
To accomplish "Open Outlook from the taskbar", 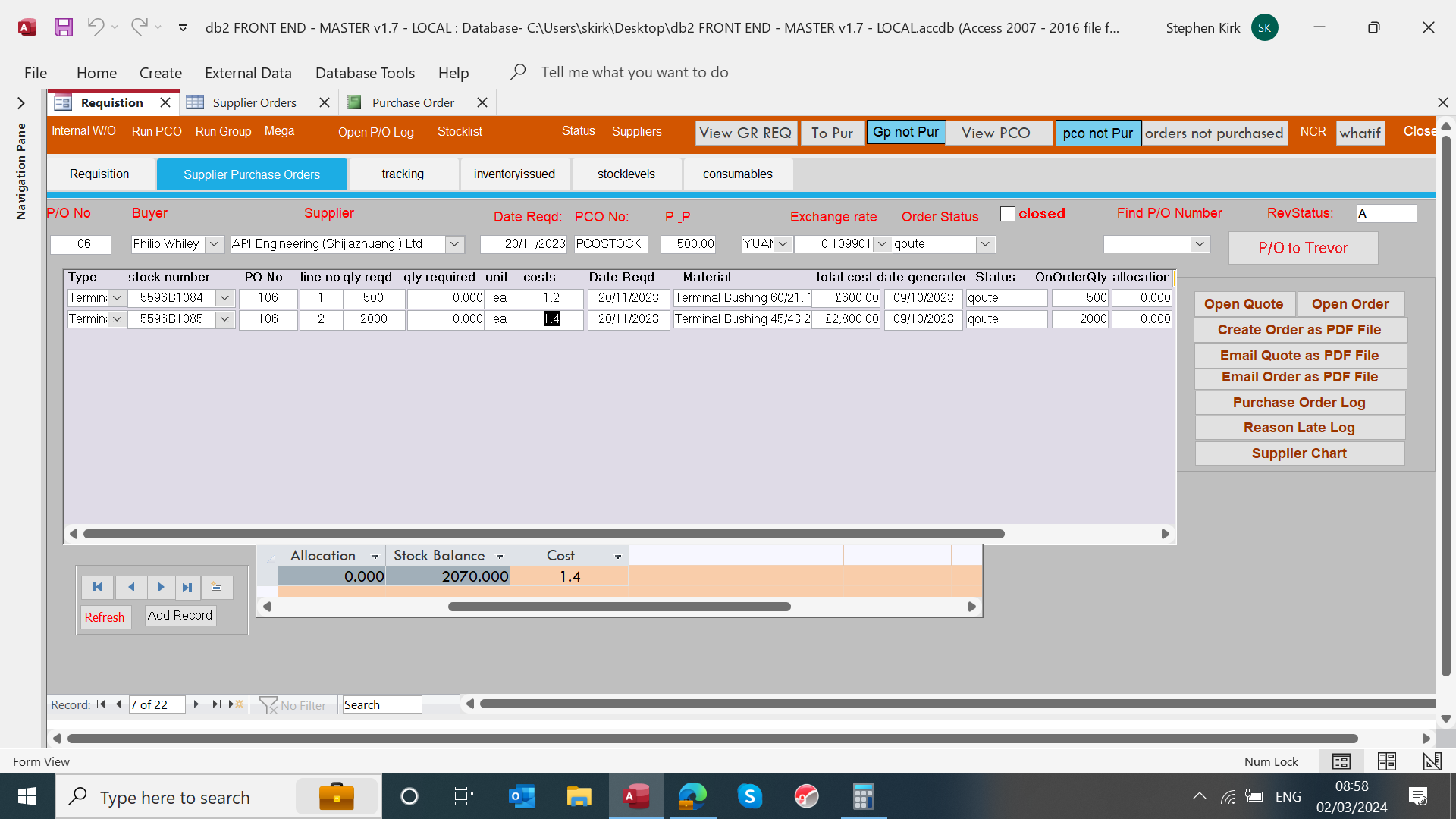I will point(522,797).
